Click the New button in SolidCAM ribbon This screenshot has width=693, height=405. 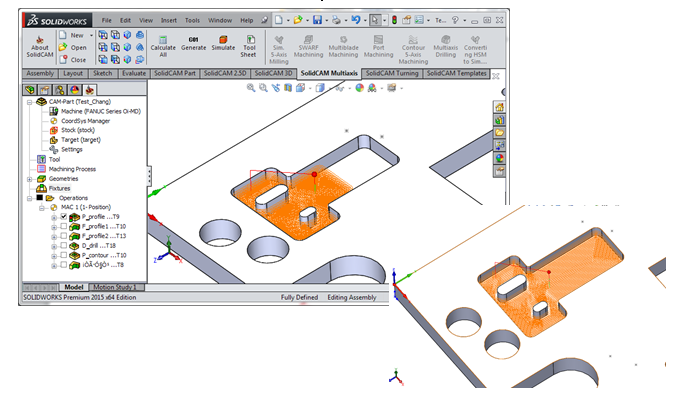[x=72, y=35]
